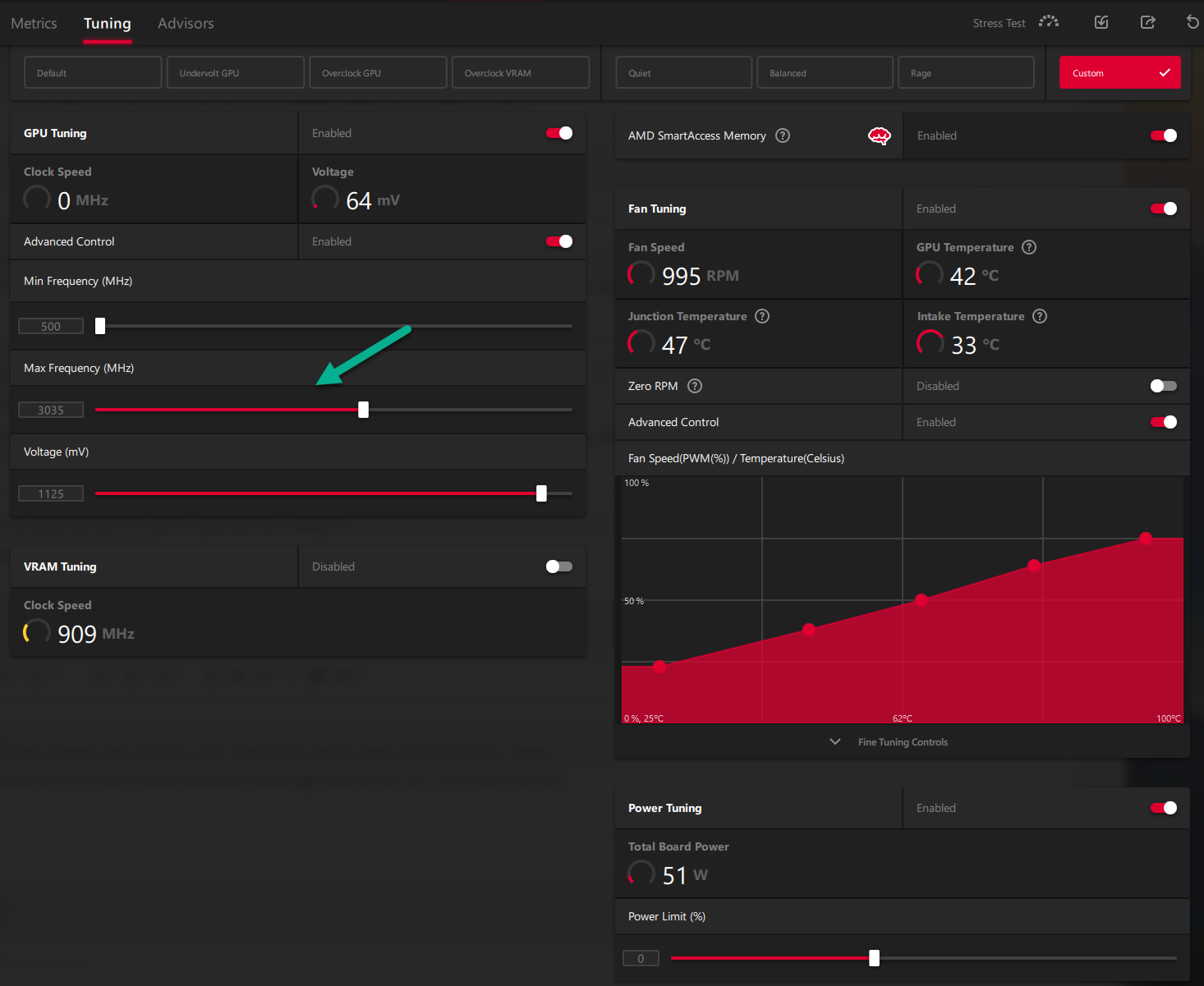
Task: Choose the Quiet fan profile
Action: [684, 72]
